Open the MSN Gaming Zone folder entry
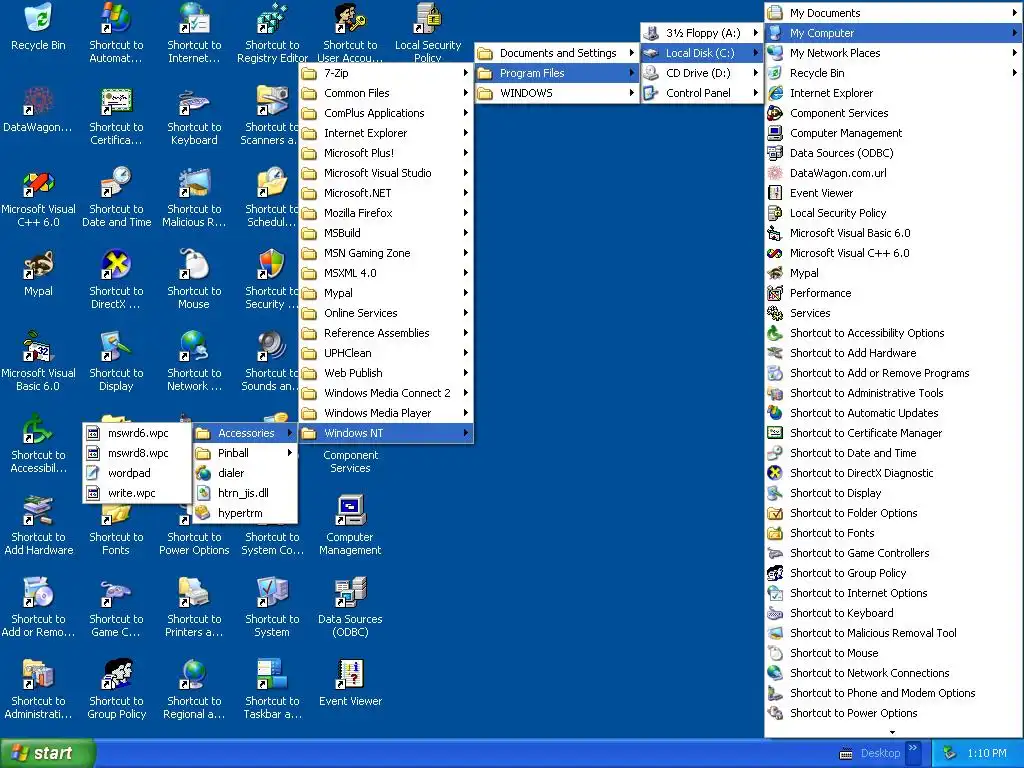Screen dimensions: 1024x768 386,253
